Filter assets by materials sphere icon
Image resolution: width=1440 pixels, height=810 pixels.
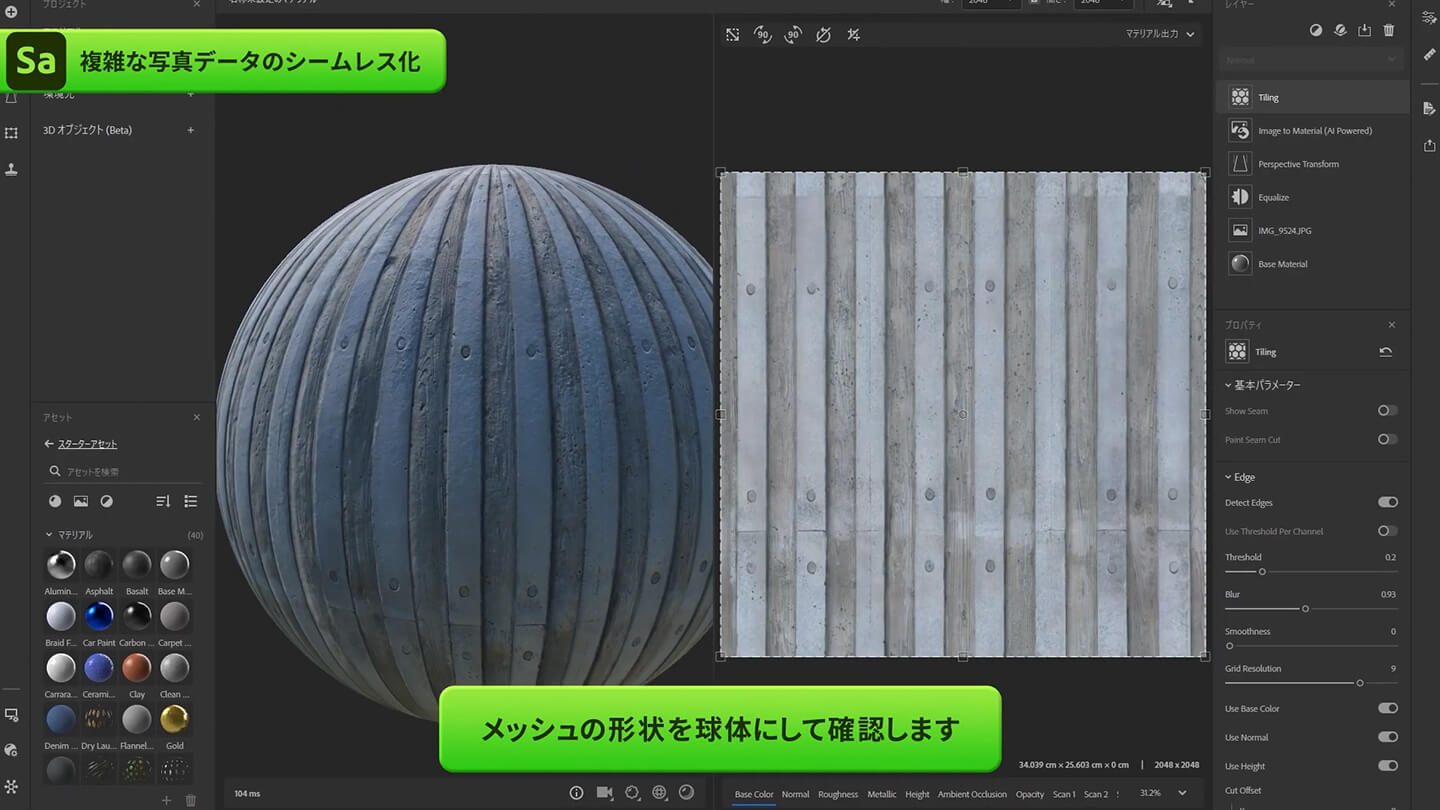pos(55,501)
